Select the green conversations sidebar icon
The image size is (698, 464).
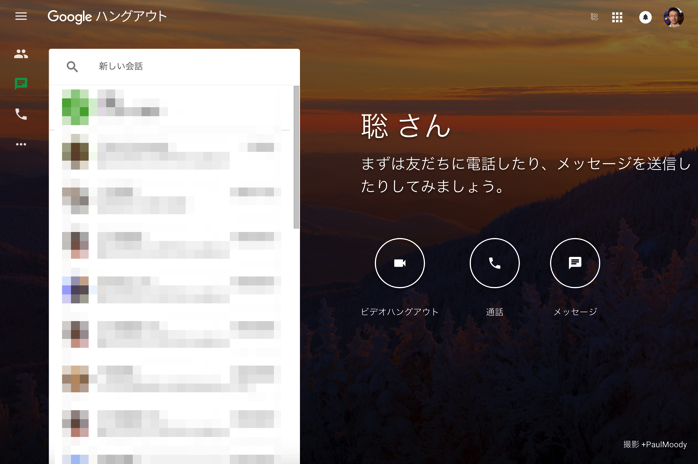click(x=21, y=83)
